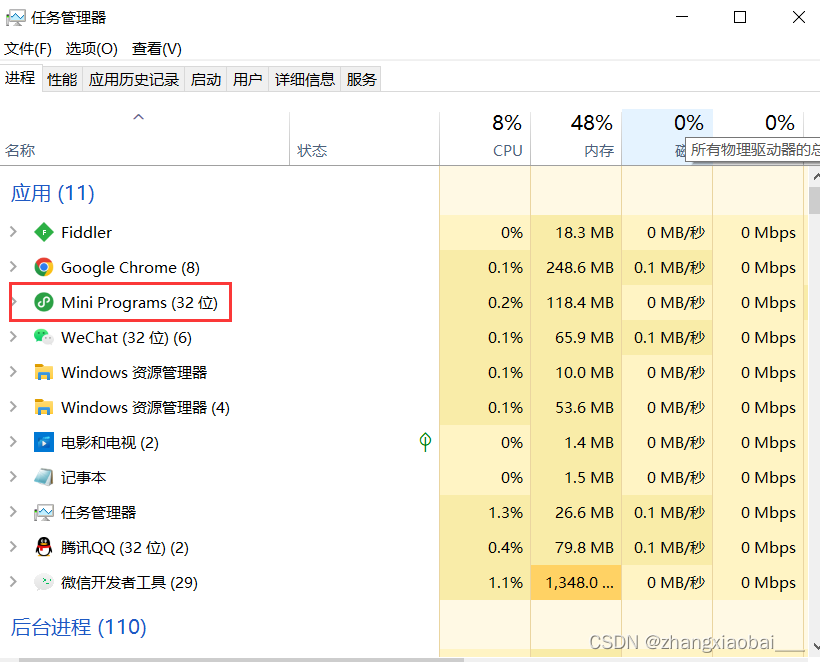820x662 pixels.
Task: Switch to the 启动 tab
Action: pos(206,79)
